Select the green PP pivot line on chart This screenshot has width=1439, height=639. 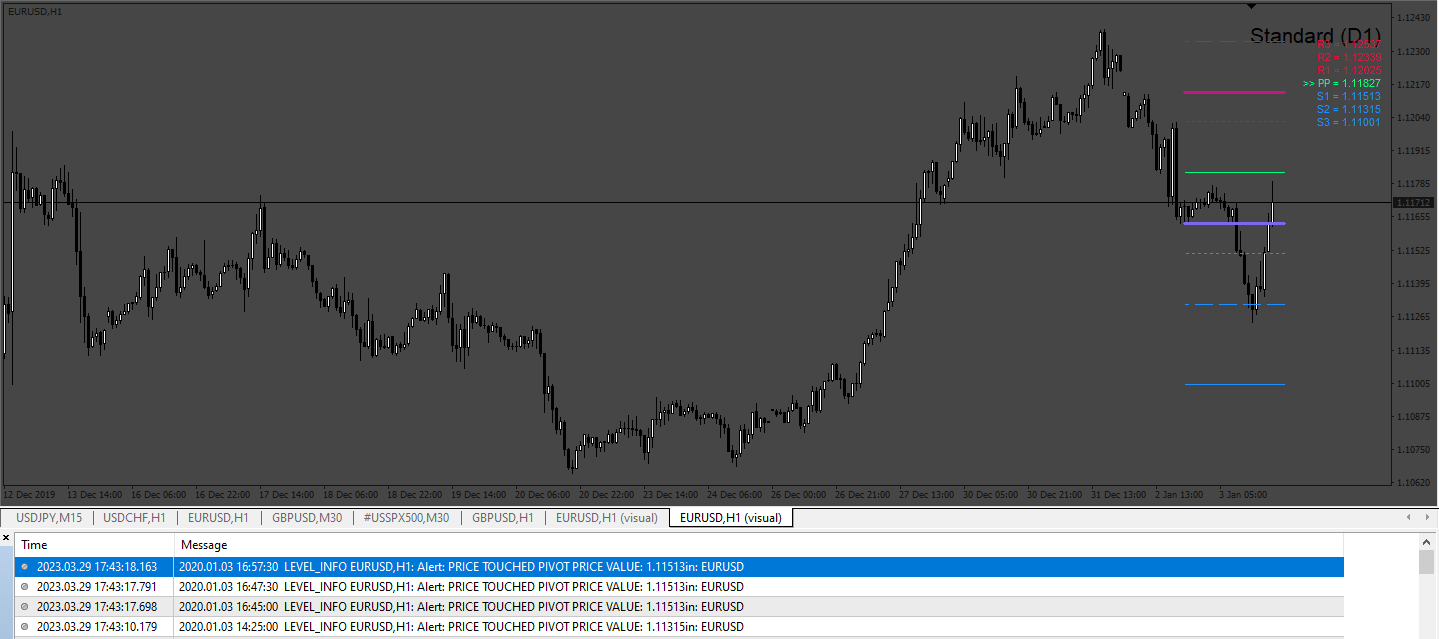(x=1234, y=173)
